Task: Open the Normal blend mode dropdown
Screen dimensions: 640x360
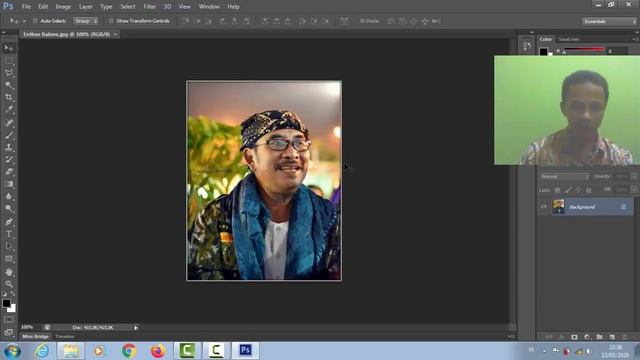Action: coord(564,177)
